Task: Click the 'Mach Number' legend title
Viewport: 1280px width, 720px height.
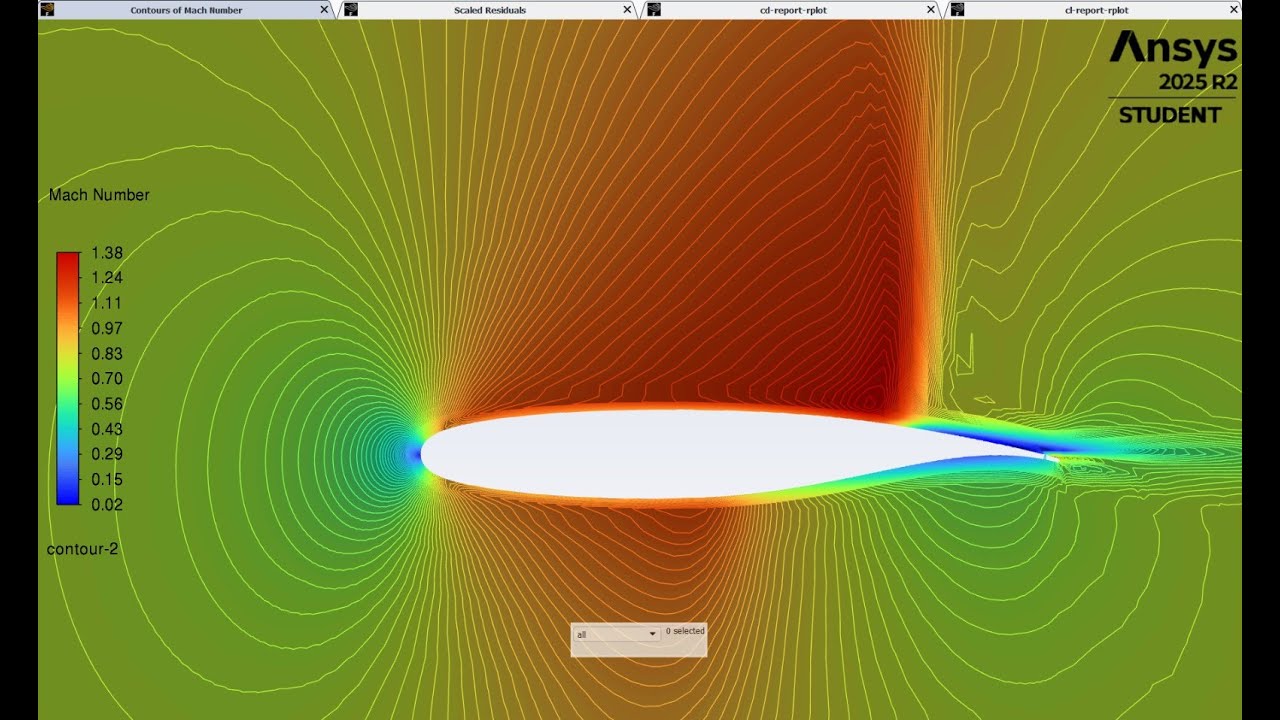Action: tap(99, 195)
